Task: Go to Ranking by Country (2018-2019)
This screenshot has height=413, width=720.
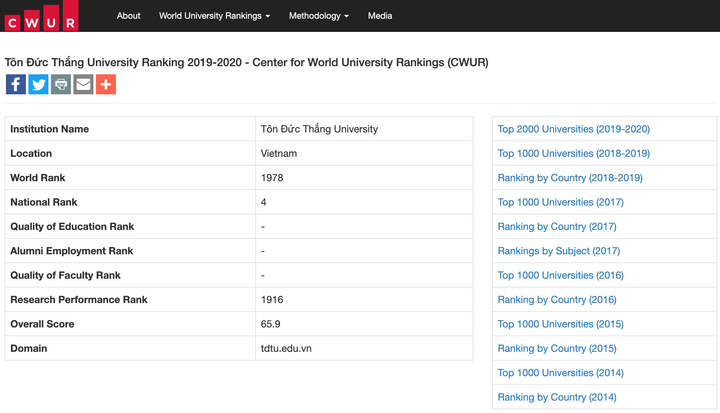Action: tap(570, 178)
